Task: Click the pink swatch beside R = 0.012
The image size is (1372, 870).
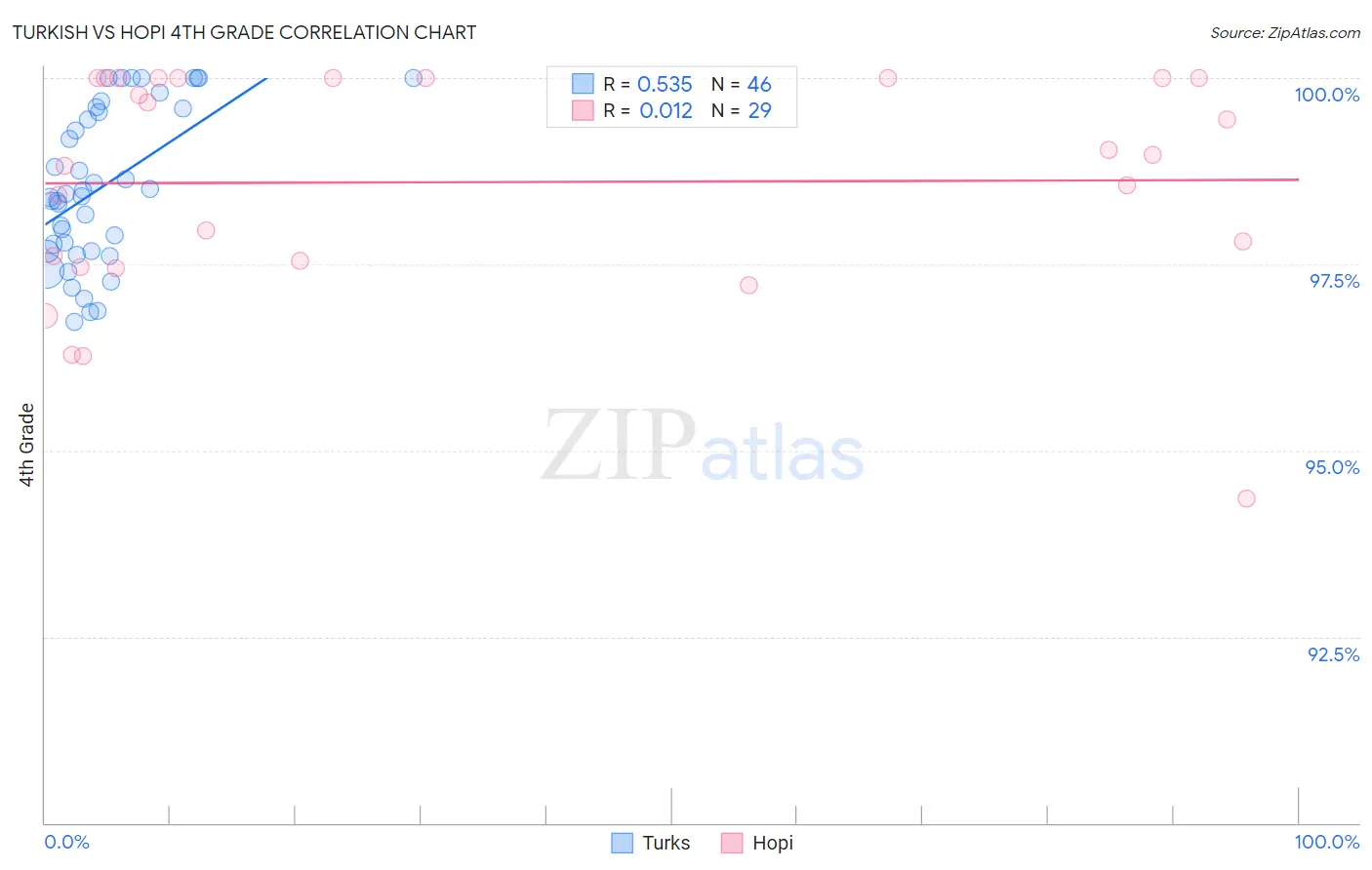Action: [583, 110]
